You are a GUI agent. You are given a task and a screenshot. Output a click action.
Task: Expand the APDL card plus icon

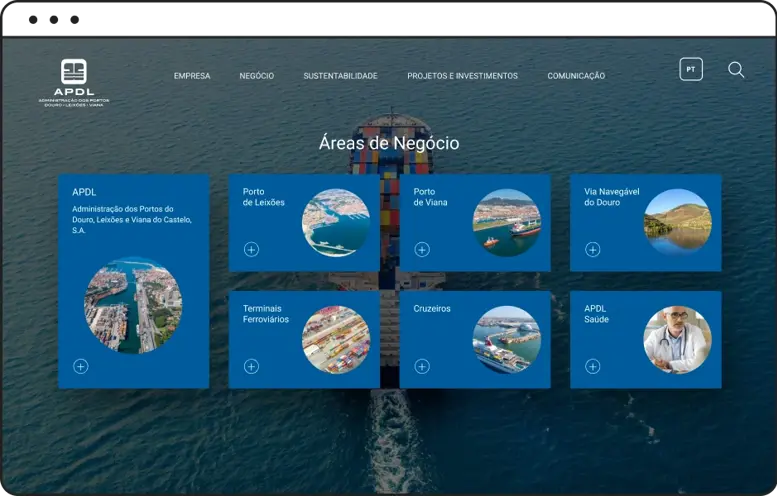(81, 367)
